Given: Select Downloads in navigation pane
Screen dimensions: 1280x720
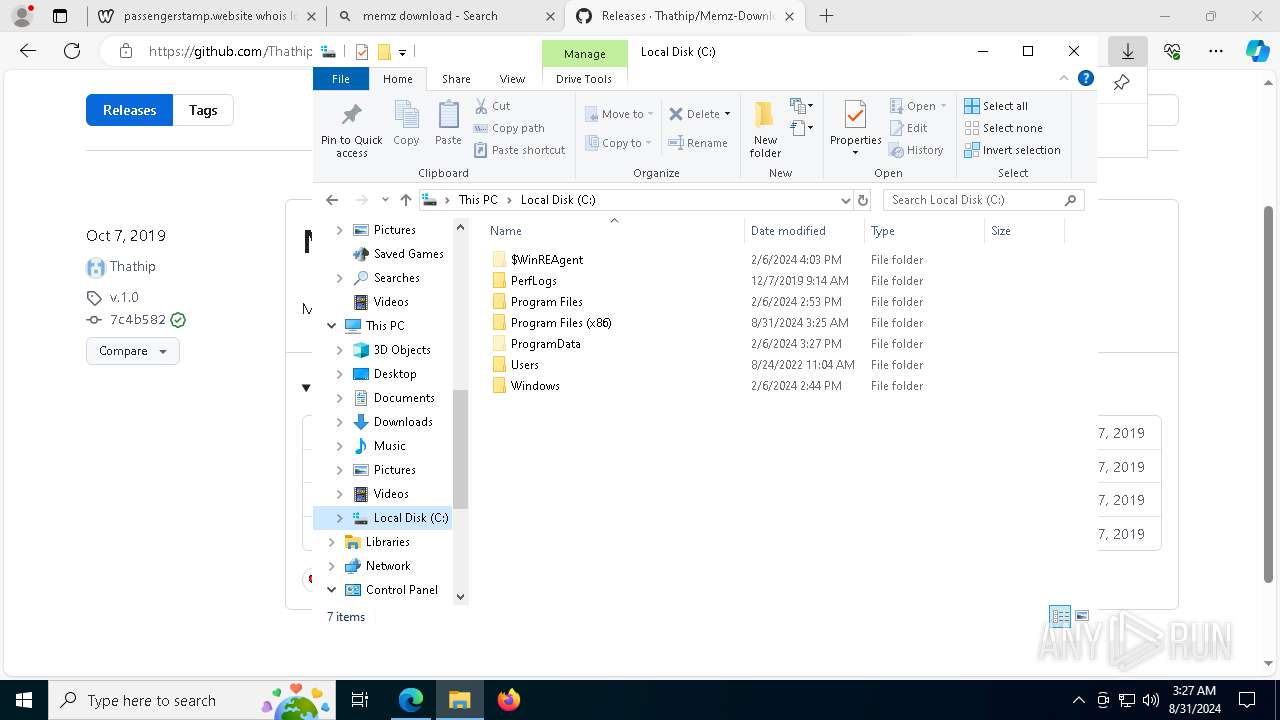Looking at the screenshot, I should [x=403, y=422].
